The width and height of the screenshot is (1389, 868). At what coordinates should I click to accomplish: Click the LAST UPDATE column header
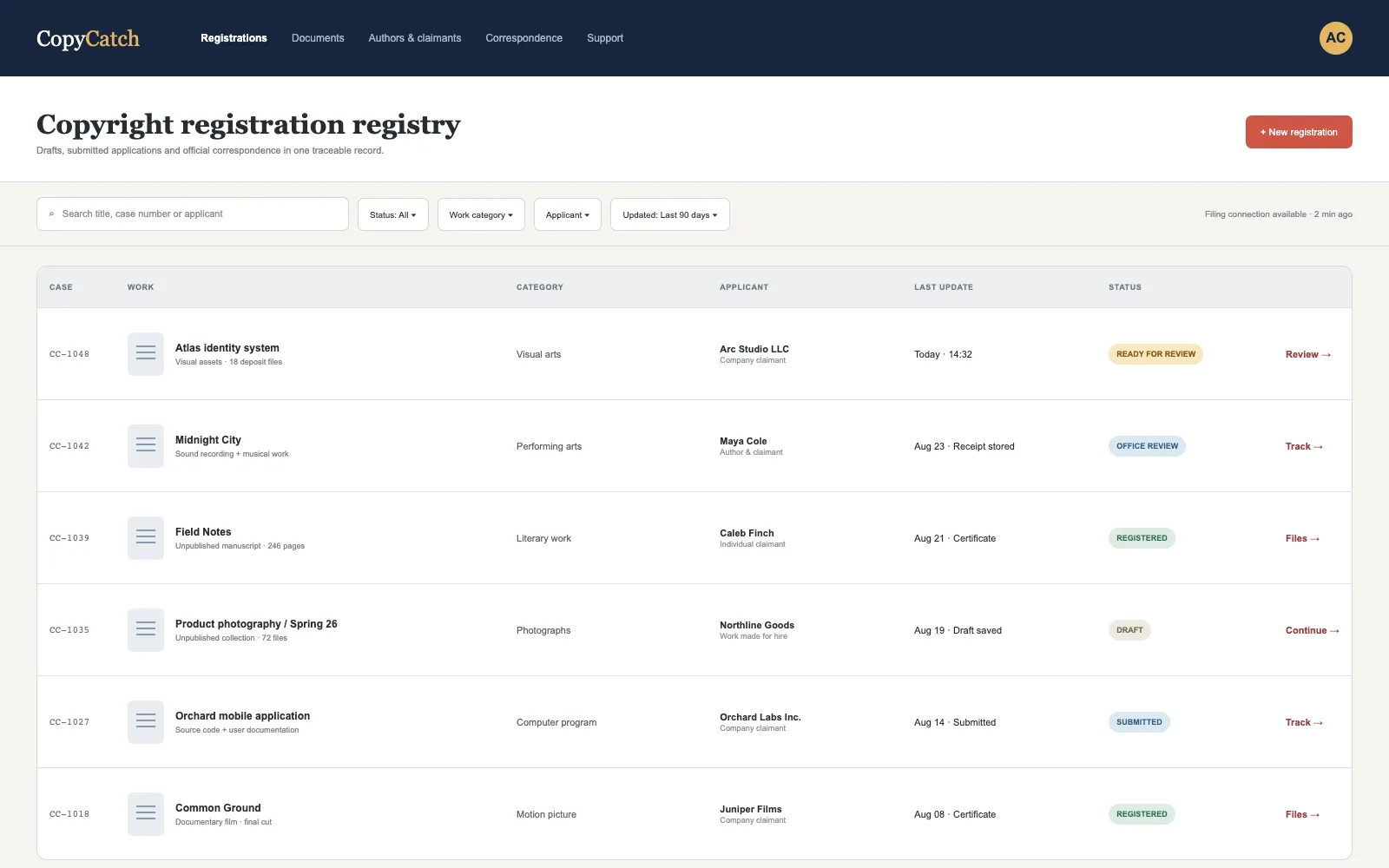944,287
